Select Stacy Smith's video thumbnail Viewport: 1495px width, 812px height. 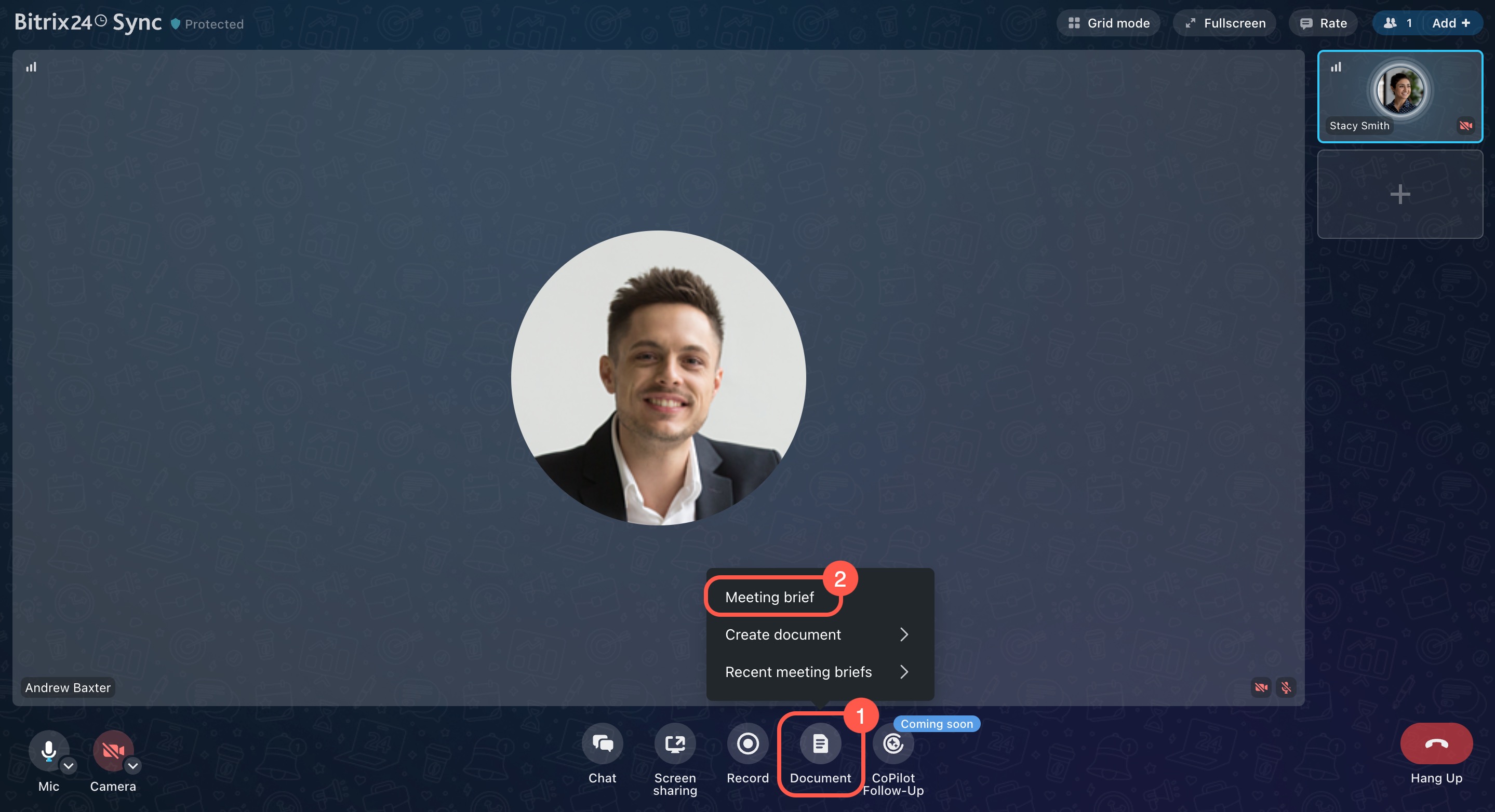(1400, 96)
